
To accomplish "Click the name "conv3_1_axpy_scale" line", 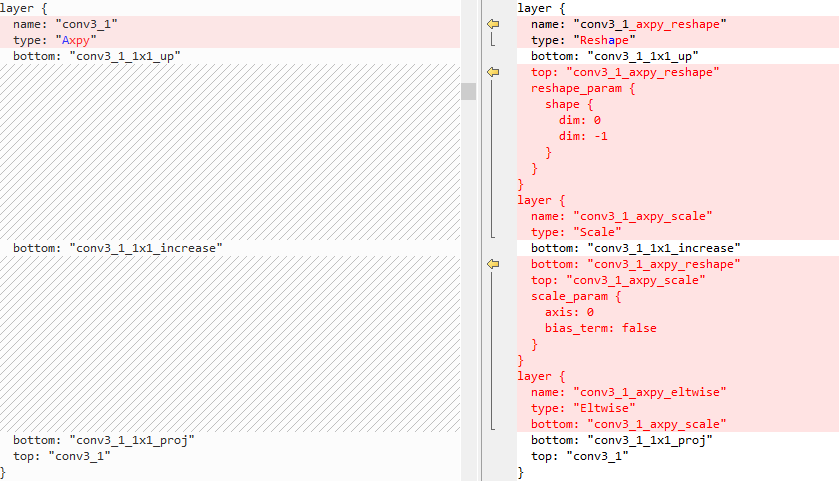I will coord(621,216).
